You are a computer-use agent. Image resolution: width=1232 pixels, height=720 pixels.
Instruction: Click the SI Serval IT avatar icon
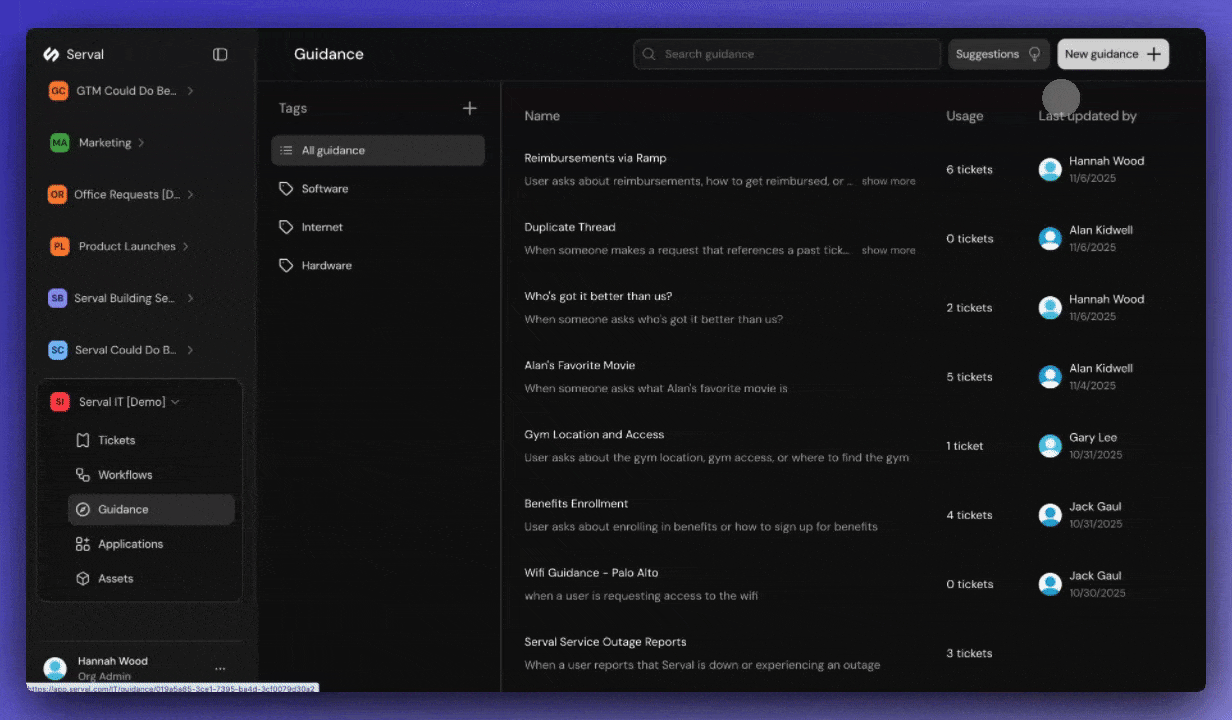[60, 402]
